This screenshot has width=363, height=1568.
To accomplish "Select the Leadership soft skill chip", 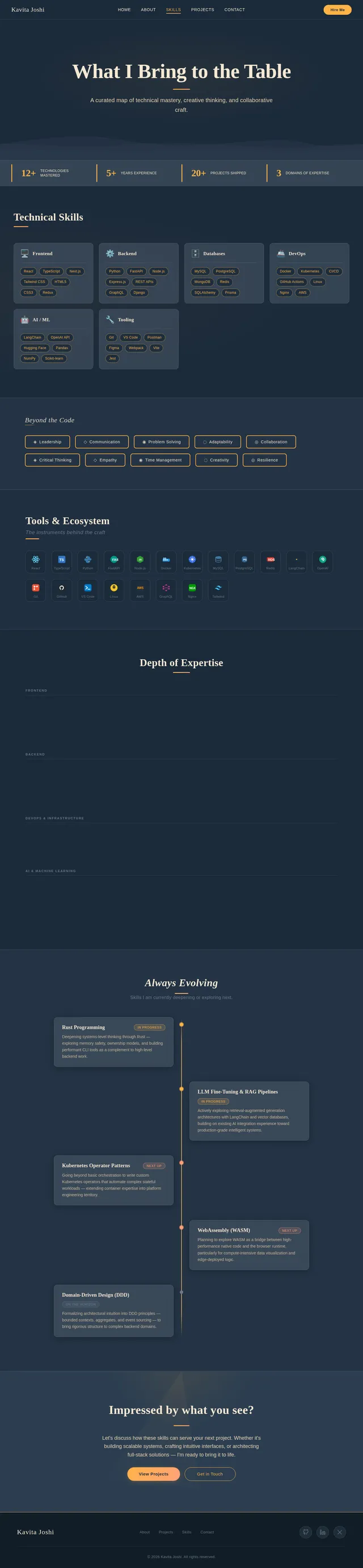I will click(x=48, y=442).
